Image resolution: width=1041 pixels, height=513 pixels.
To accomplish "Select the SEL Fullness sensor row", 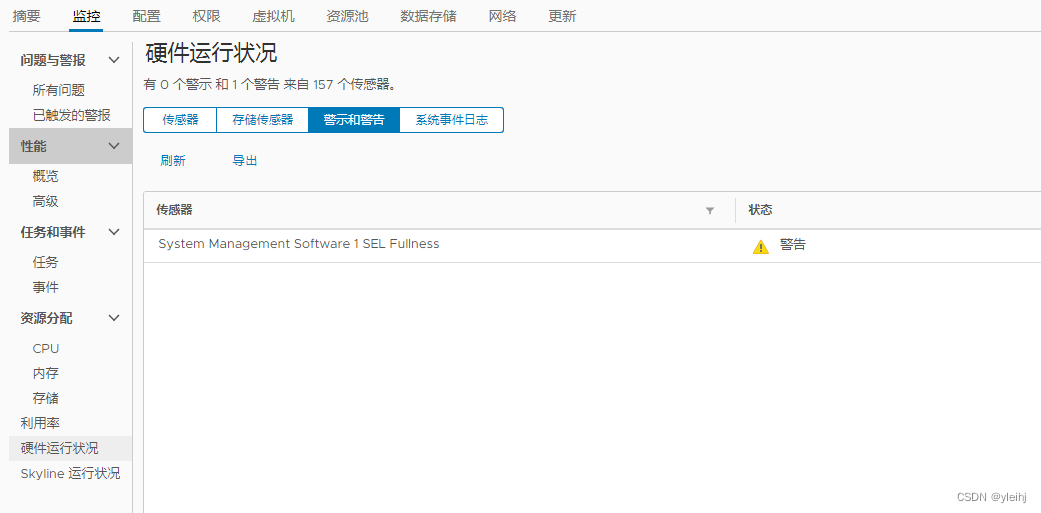I will click(299, 244).
